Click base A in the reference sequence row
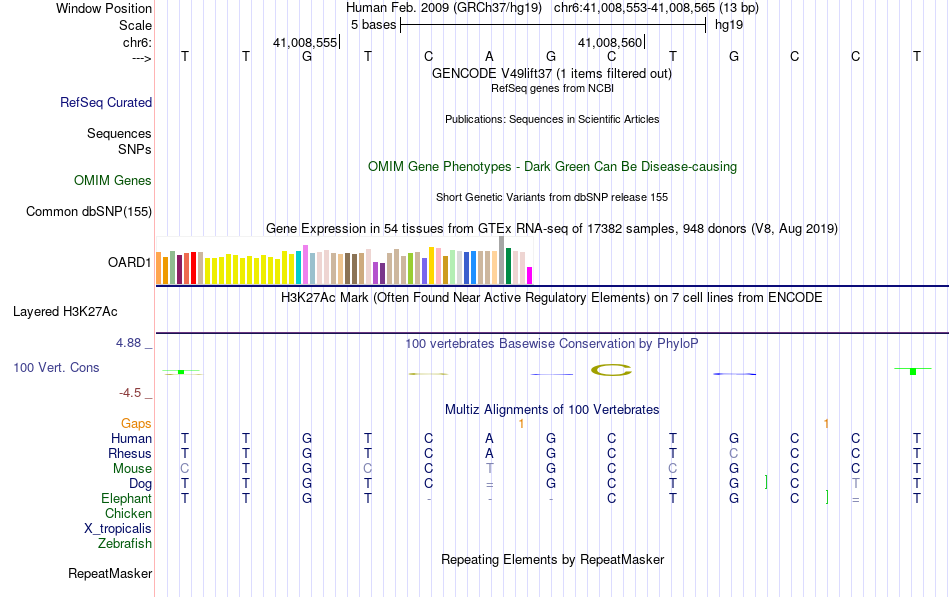Screen dimensions: 950x597 click(490, 56)
